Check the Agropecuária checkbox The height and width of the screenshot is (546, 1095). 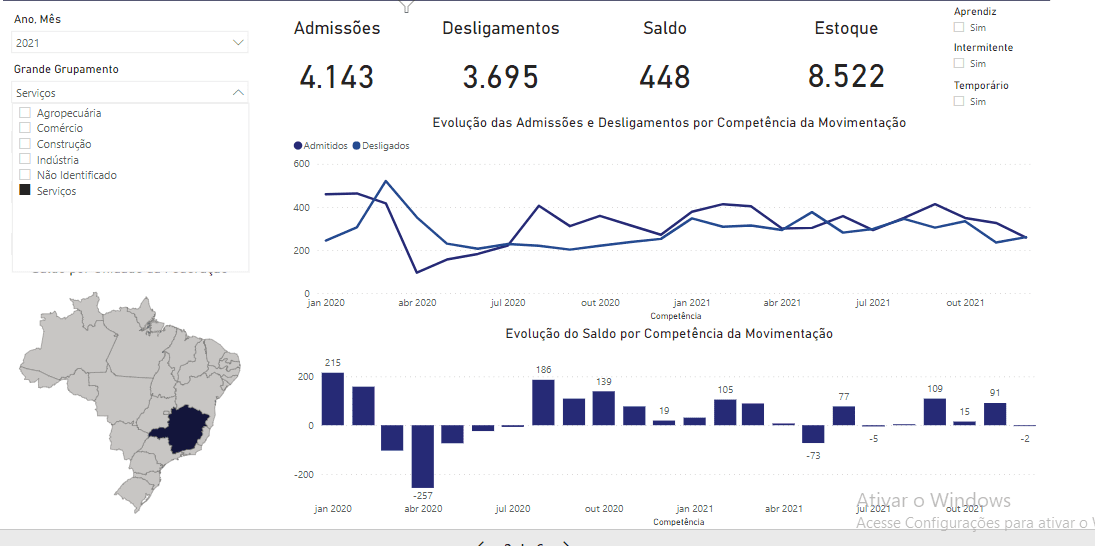pos(25,113)
